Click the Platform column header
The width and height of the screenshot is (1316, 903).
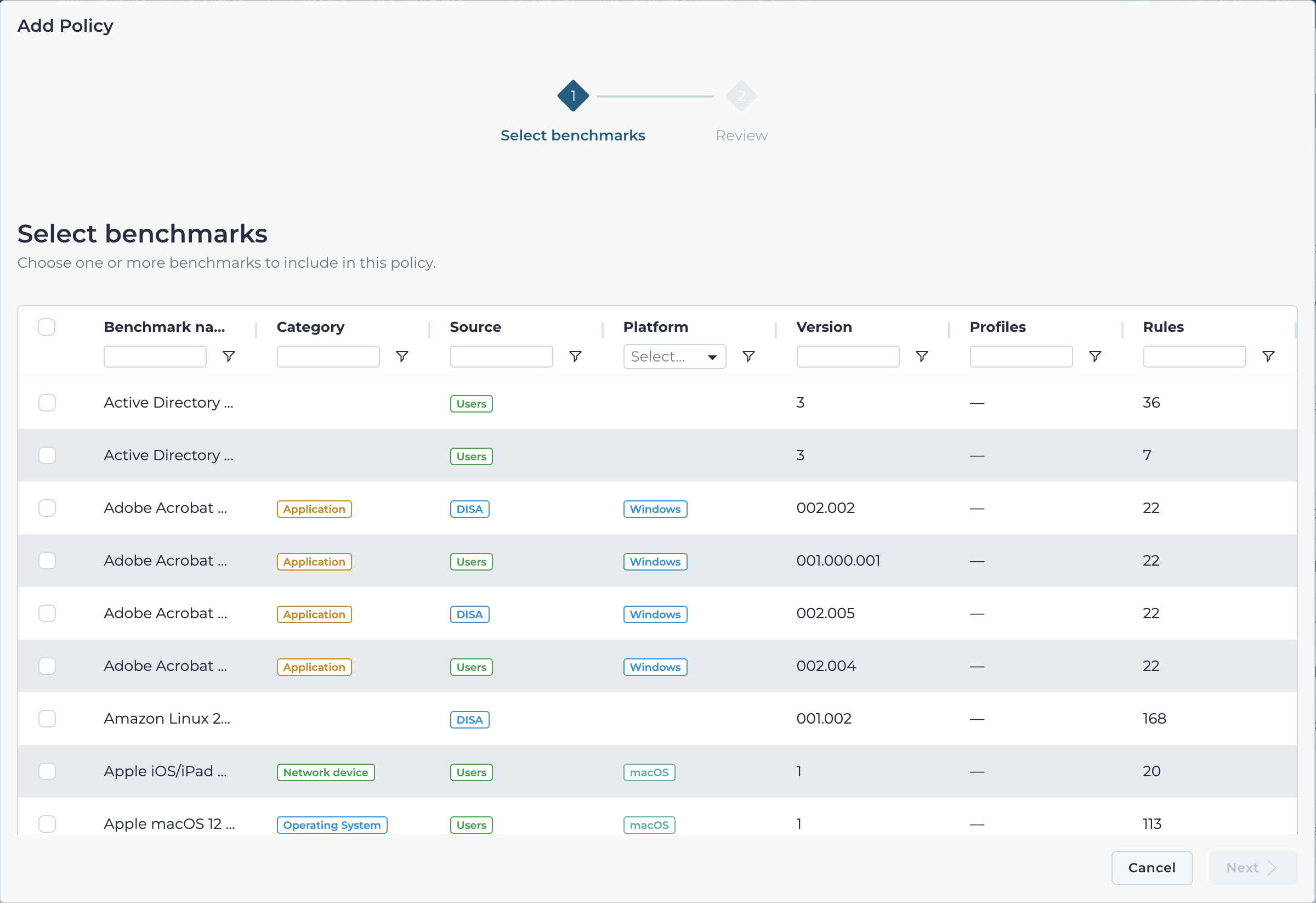click(x=656, y=327)
